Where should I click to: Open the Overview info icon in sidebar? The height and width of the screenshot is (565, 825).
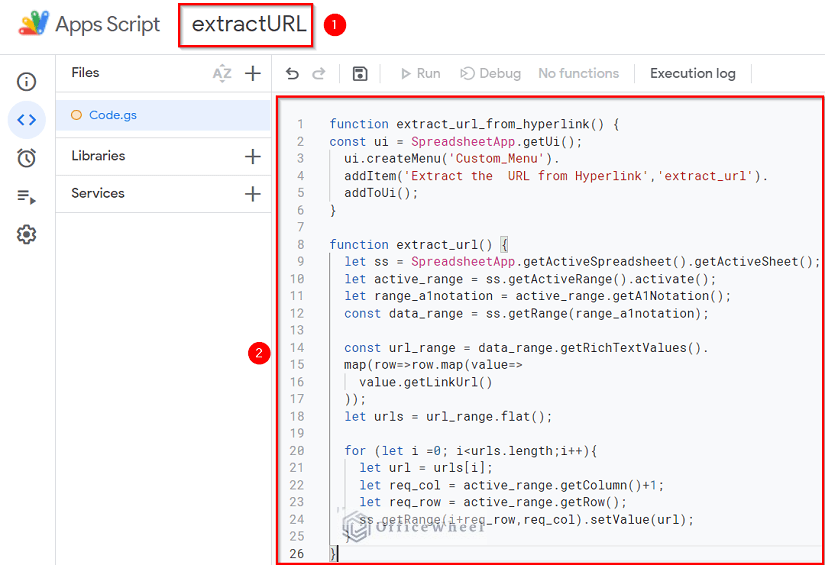click(27, 82)
